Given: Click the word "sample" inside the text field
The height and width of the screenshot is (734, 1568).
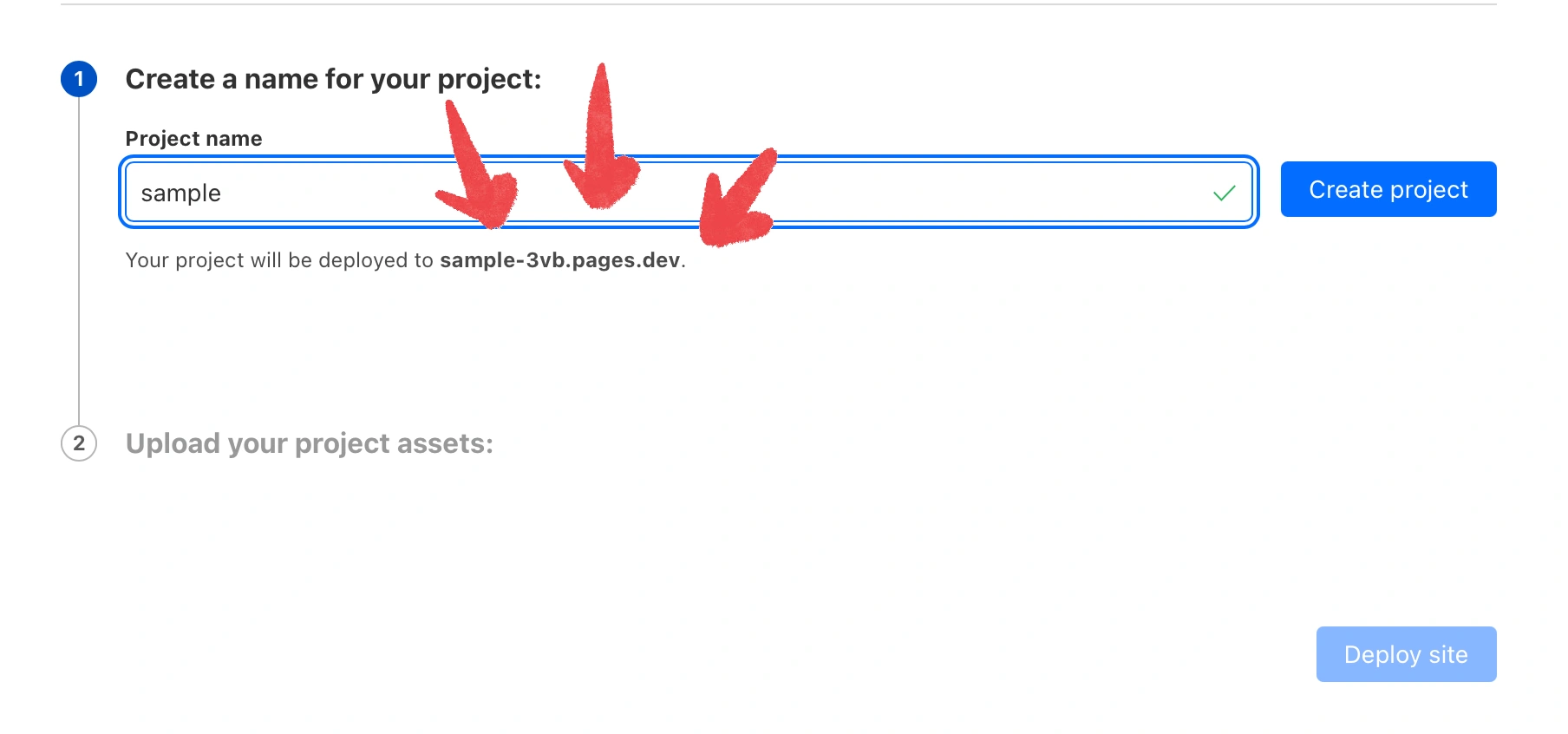Looking at the screenshot, I should pyautogui.click(x=180, y=193).
